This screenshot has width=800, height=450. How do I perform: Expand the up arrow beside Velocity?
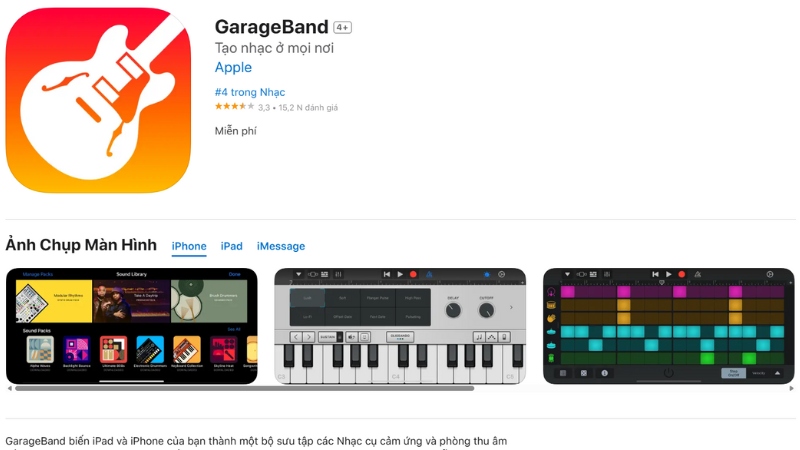pos(777,373)
